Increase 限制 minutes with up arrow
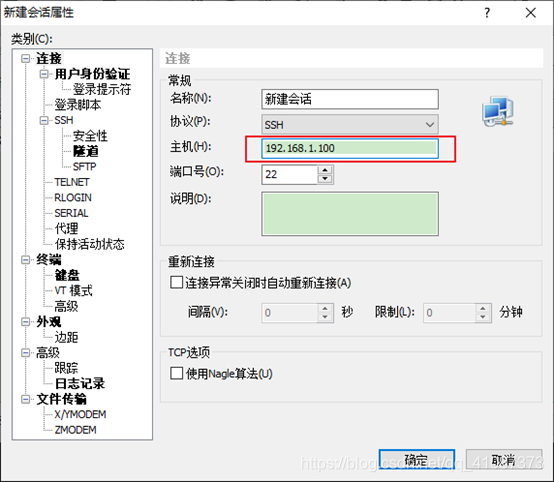This screenshot has width=554, height=482. 483,308
